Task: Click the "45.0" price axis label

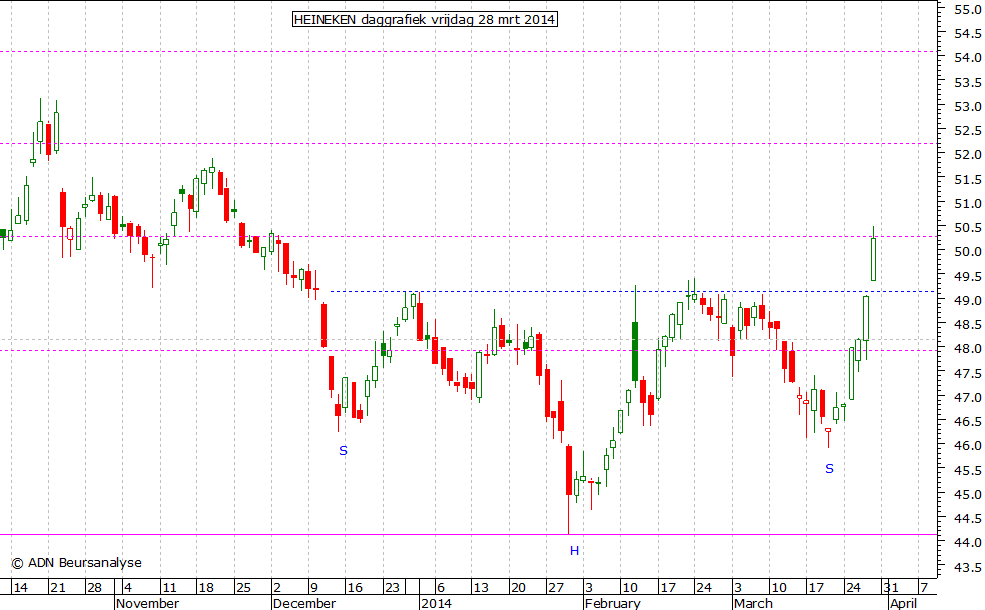Action: [x=968, y=494]
